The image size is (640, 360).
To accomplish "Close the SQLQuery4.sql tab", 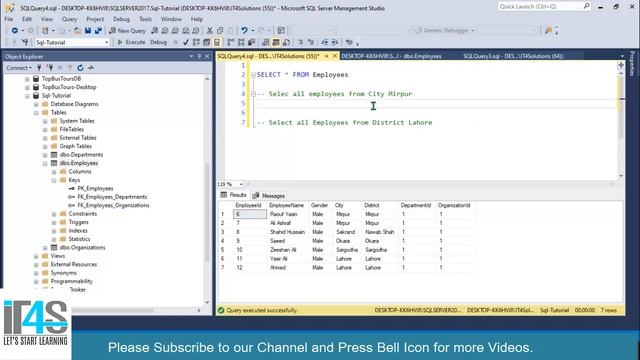I will coord(335,56).
